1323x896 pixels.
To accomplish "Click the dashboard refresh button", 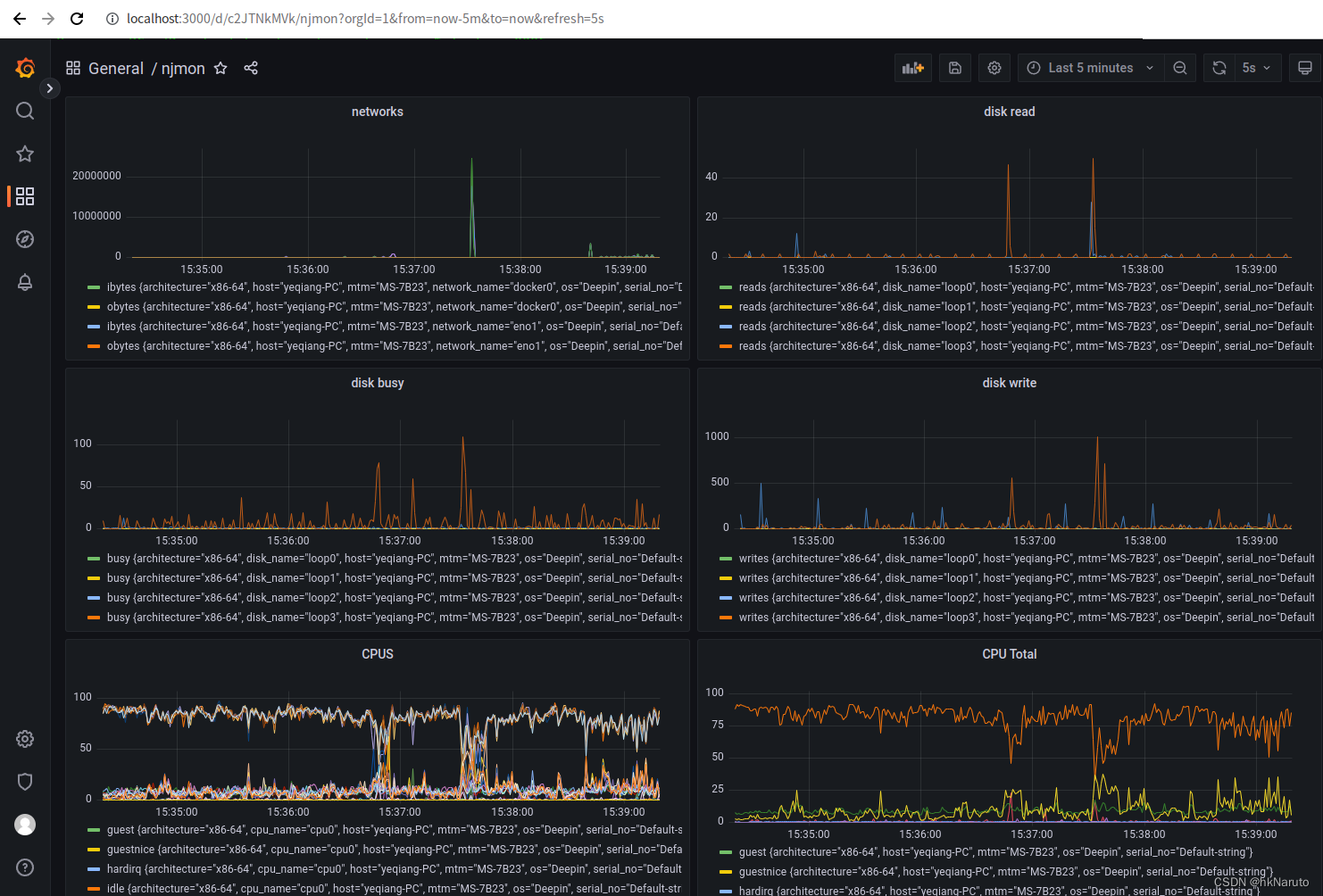I will [x=1219, y=67].
